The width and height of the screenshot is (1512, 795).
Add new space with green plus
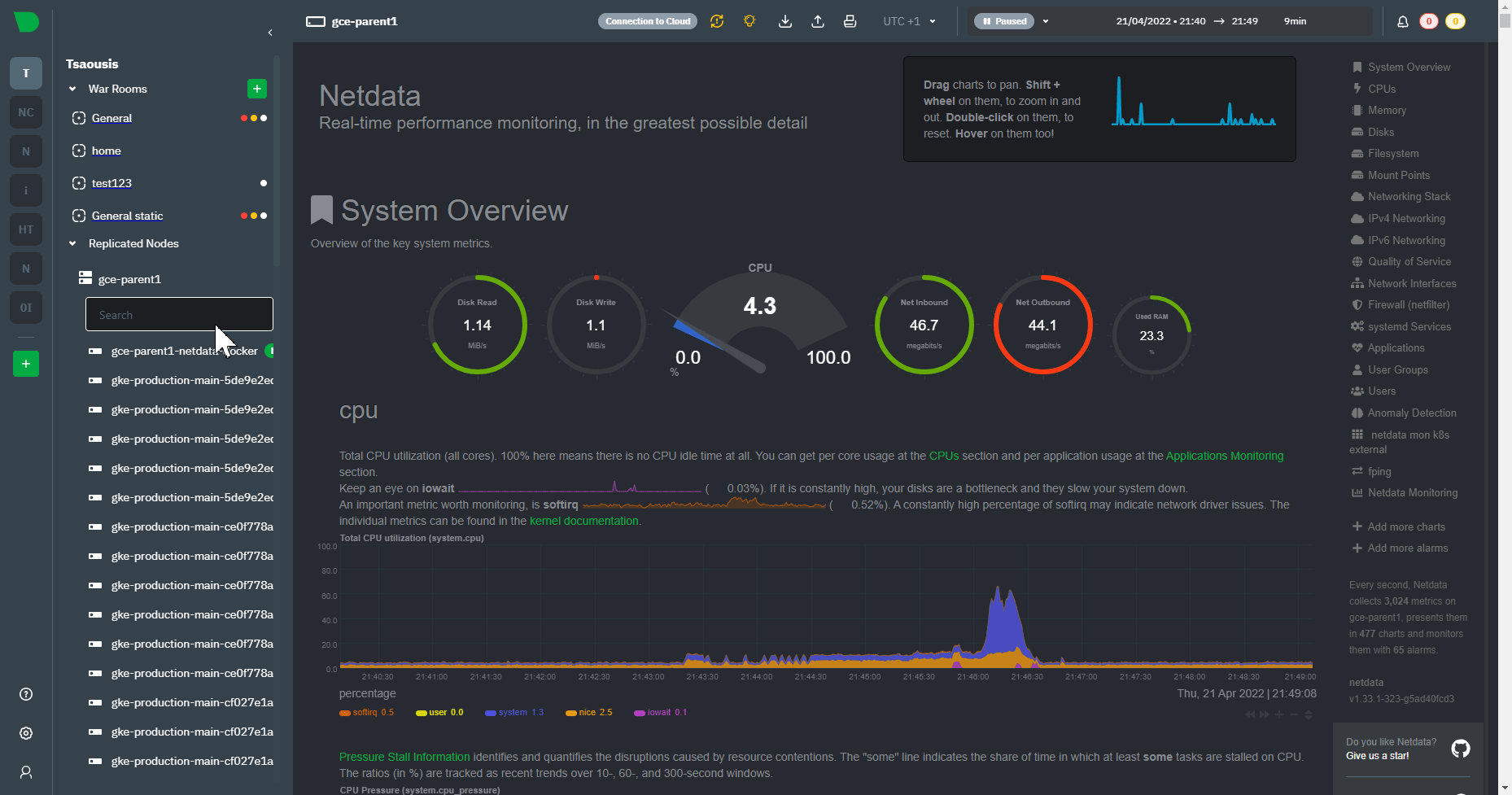point(26,364)
